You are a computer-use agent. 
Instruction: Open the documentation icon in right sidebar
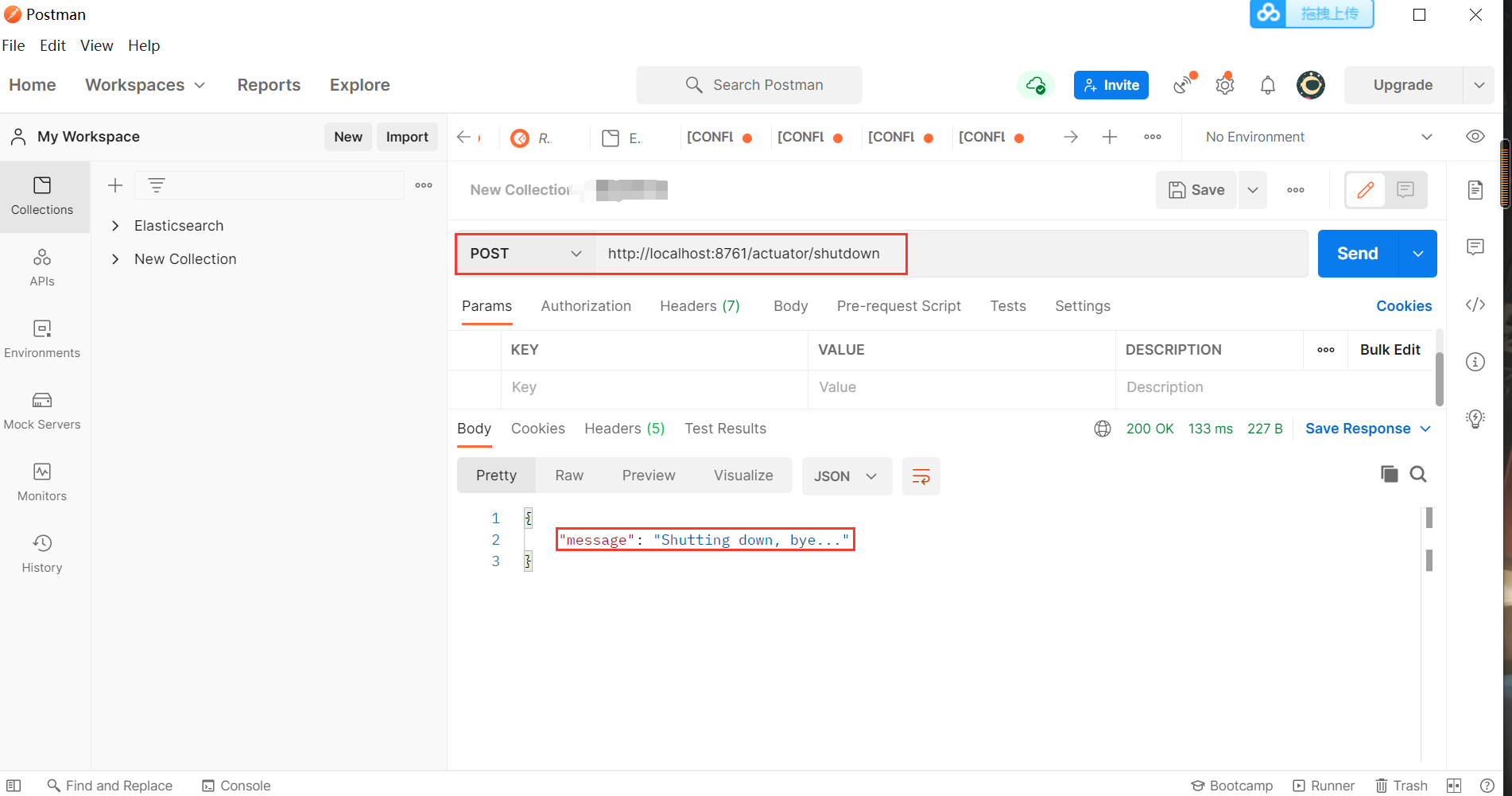point(1475,190)
